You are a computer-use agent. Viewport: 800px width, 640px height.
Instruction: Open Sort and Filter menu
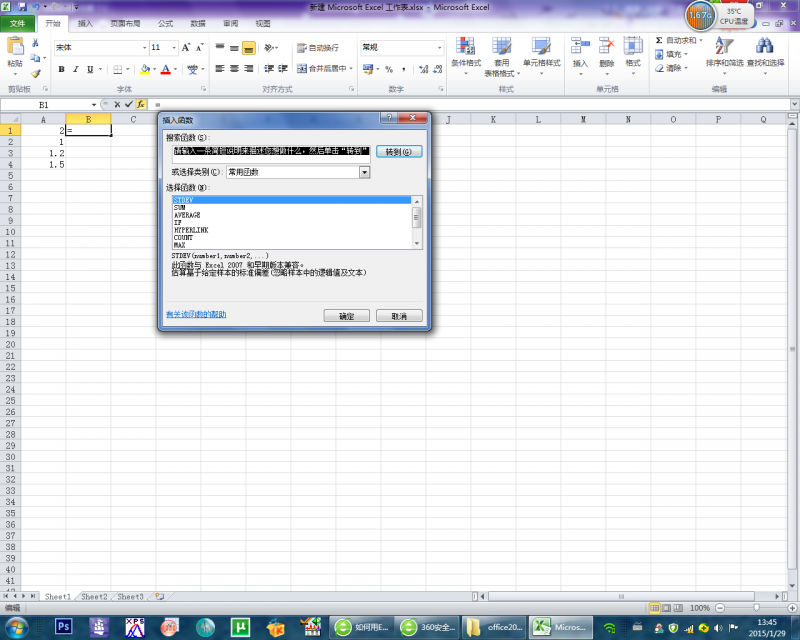(724, 54)
